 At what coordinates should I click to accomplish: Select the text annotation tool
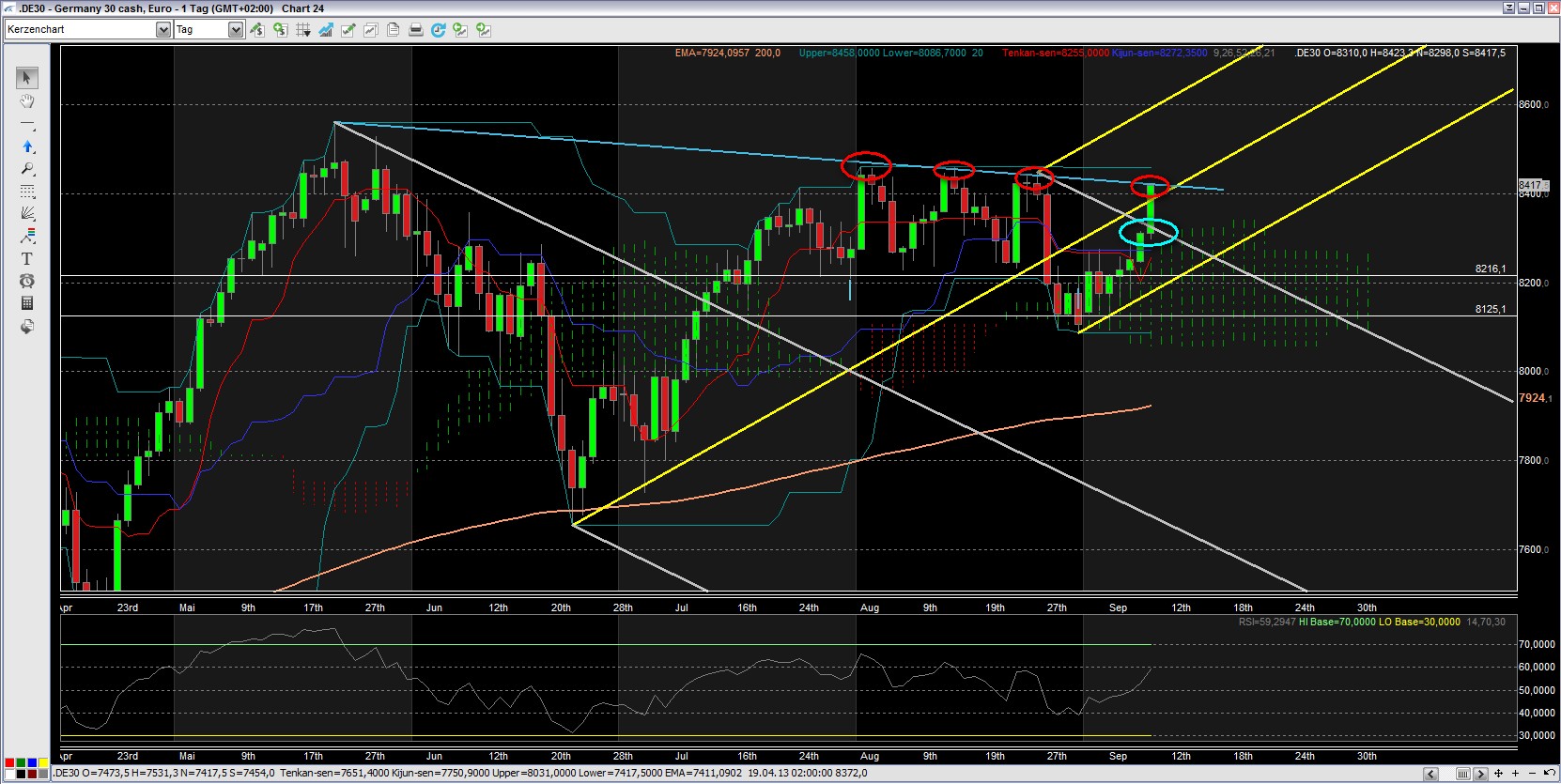[x=27, y=259]
